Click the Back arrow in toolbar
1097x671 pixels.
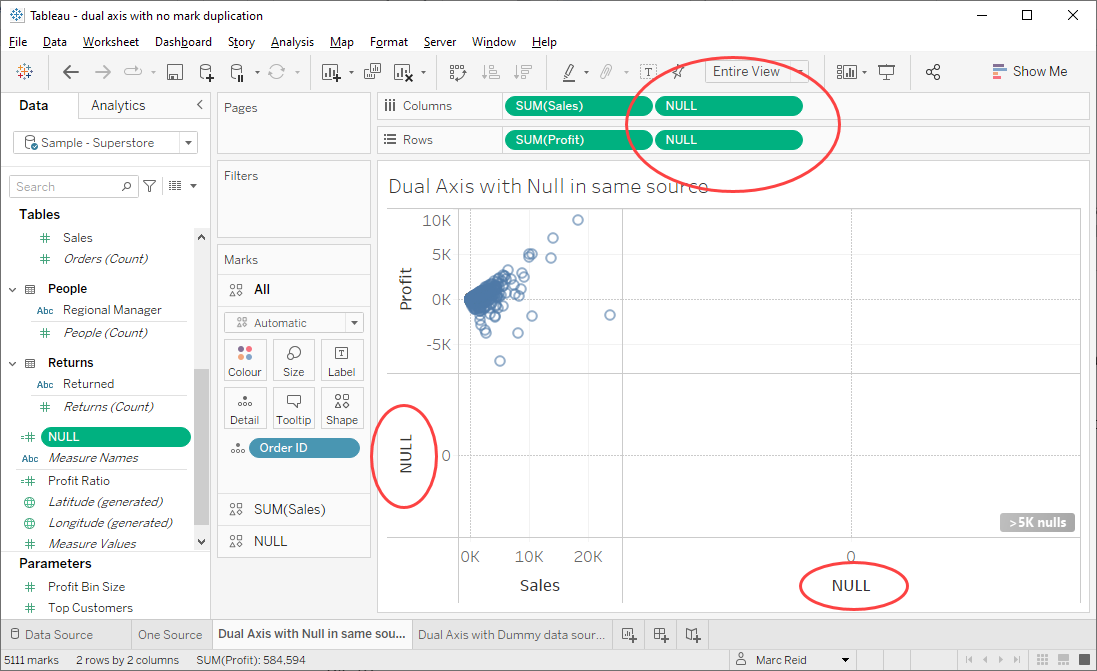coord(71,72)
